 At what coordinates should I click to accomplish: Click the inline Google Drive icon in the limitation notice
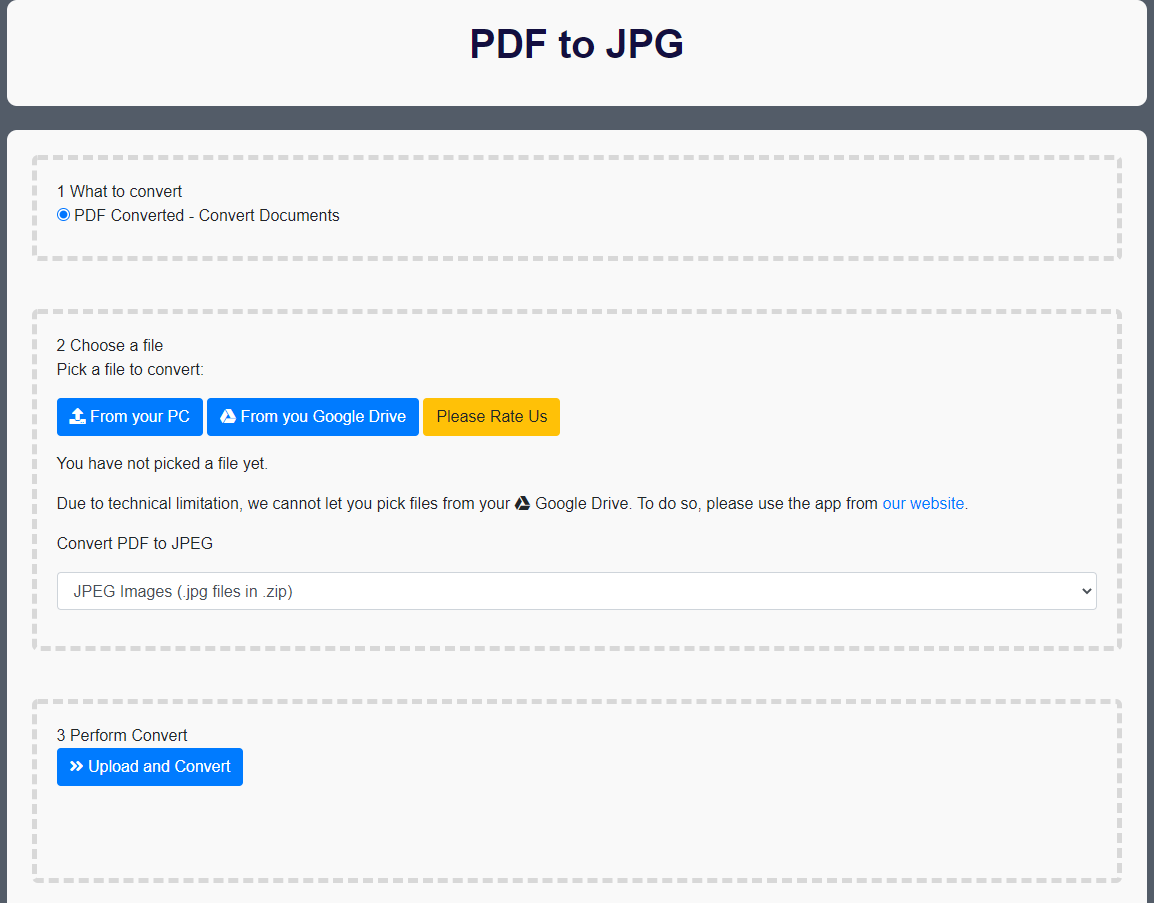(522, 504)
